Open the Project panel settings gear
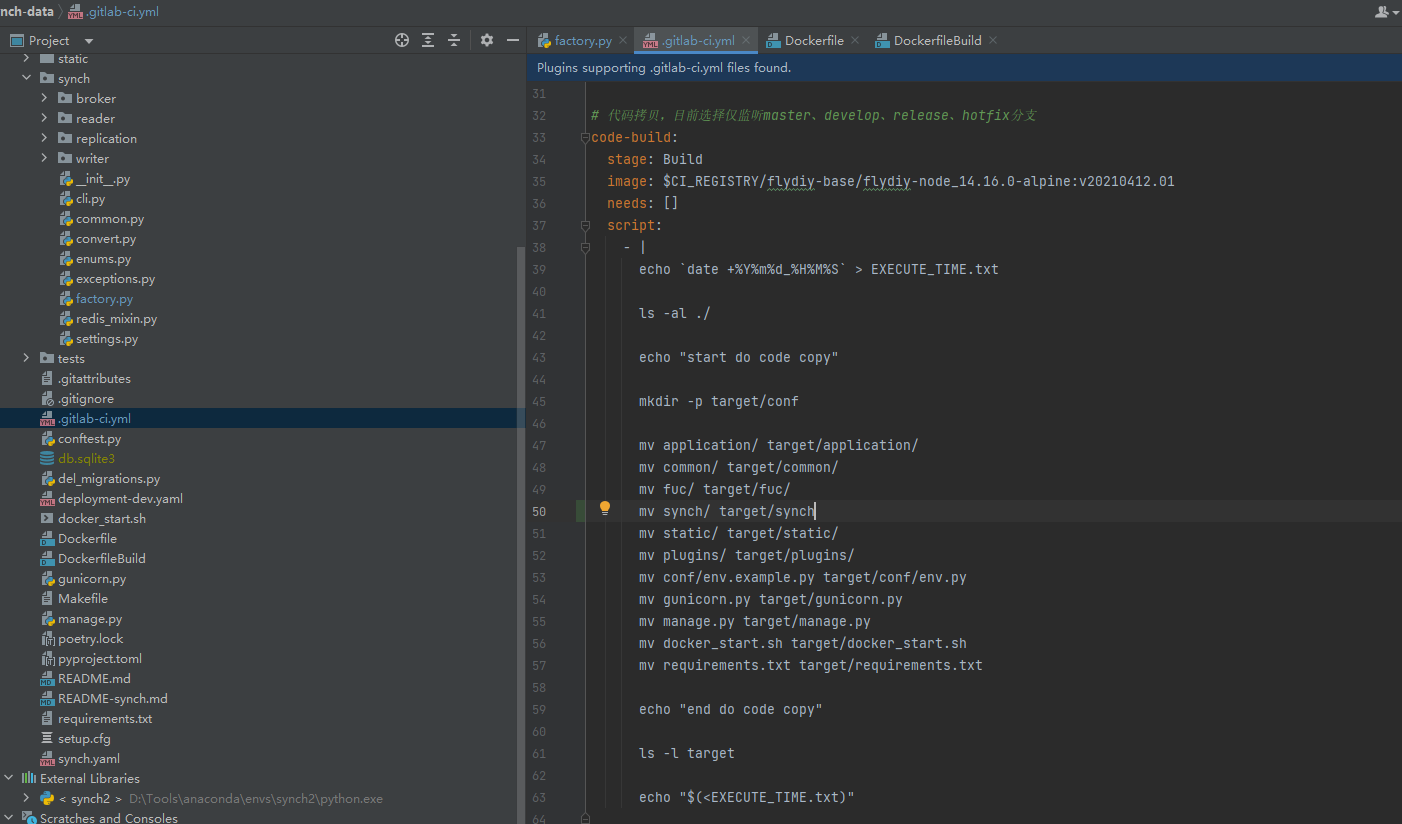This screenshot has height=824, width=1402. (x=486, y=40)
